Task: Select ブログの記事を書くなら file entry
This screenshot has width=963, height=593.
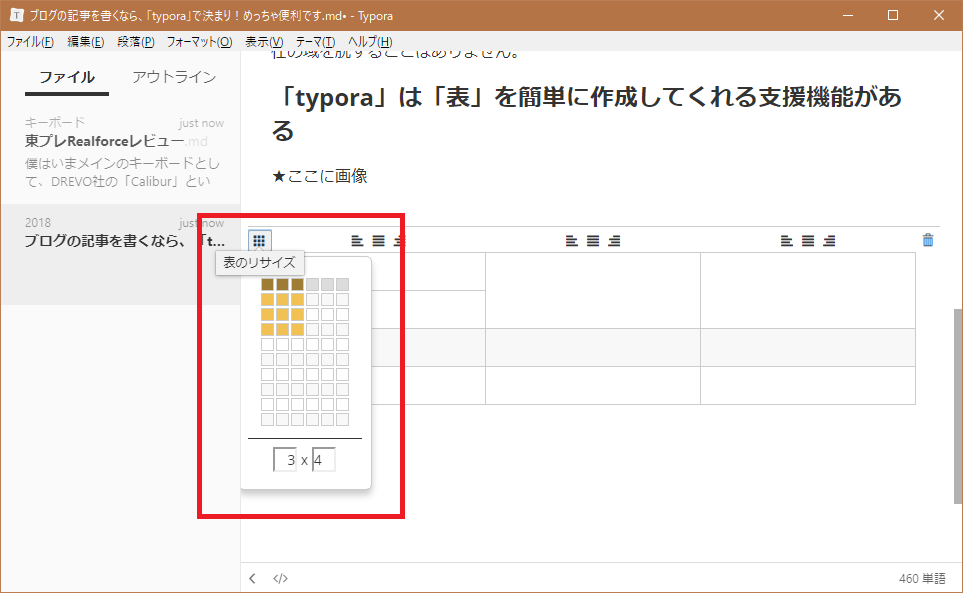Action: pyautogui.click(x=120, y=254)
